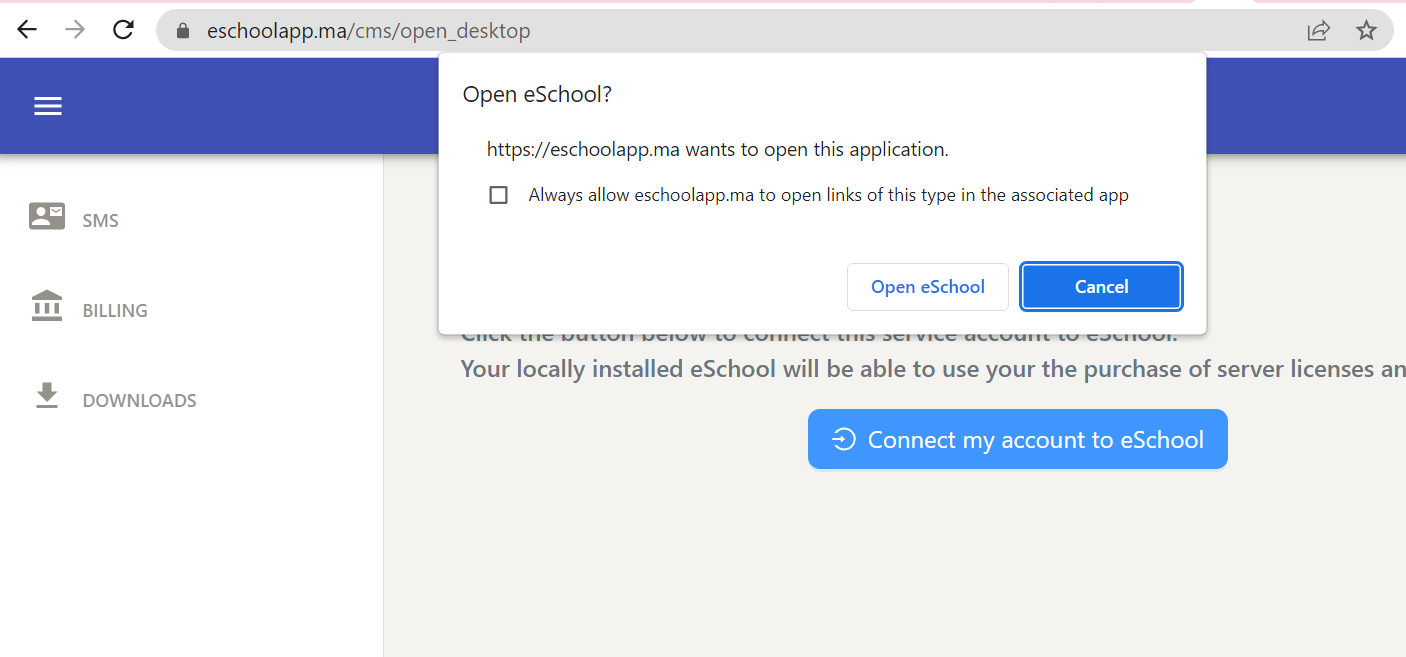Click the login arrow icon inside Connect button
This screenshot has height=657, width=1406.
[x=844, y=439]
